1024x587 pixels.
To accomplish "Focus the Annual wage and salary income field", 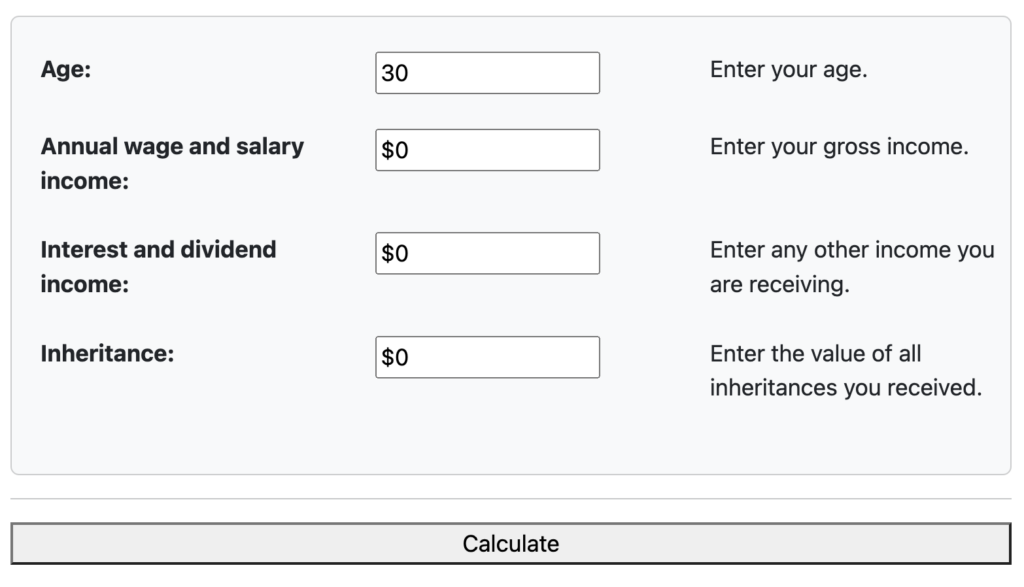I will click(487, 150).
